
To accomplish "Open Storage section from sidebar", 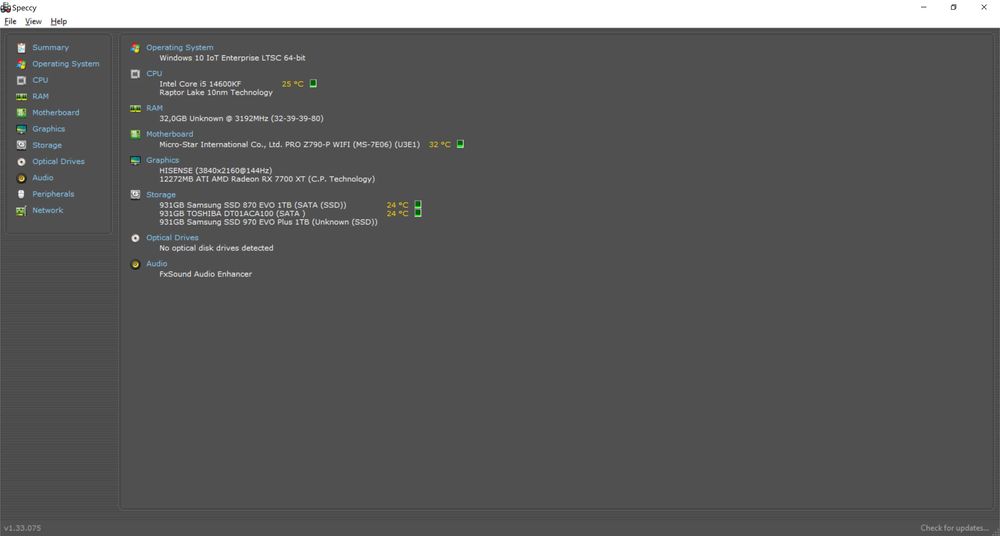I will (x=47, y=145).
